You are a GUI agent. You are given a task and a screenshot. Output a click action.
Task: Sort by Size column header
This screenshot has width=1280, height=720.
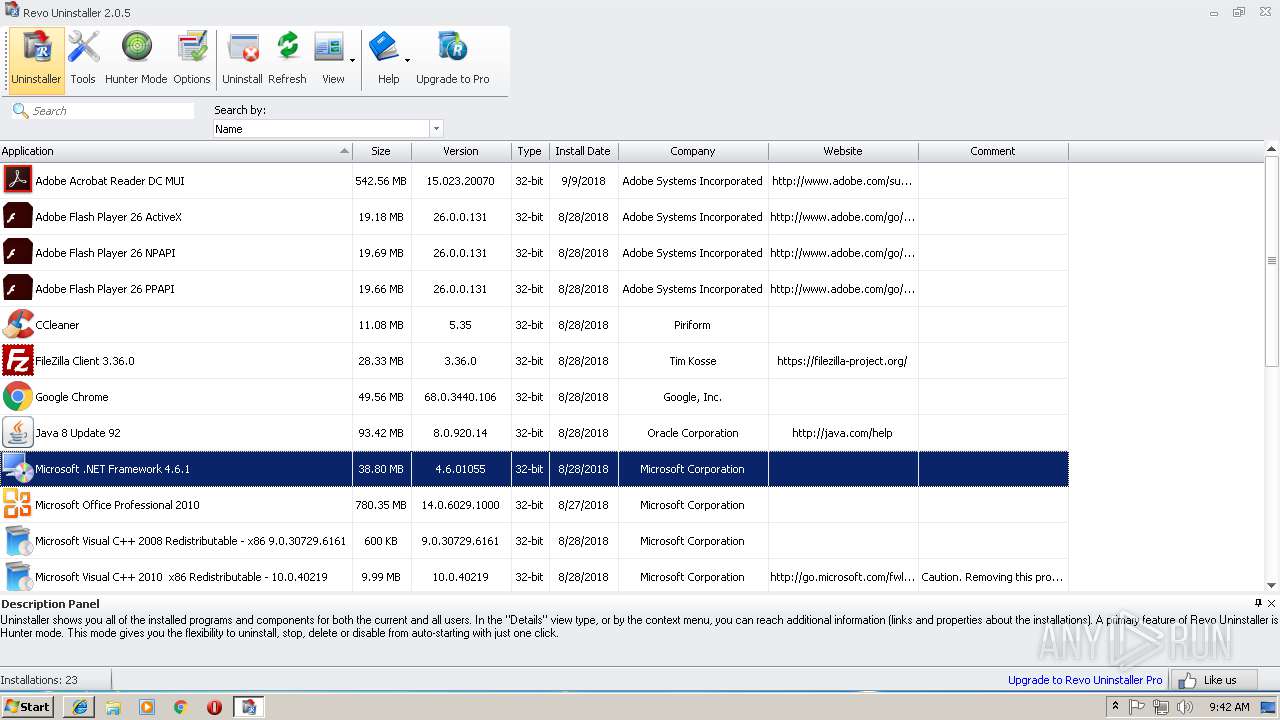tap(381, 151)
